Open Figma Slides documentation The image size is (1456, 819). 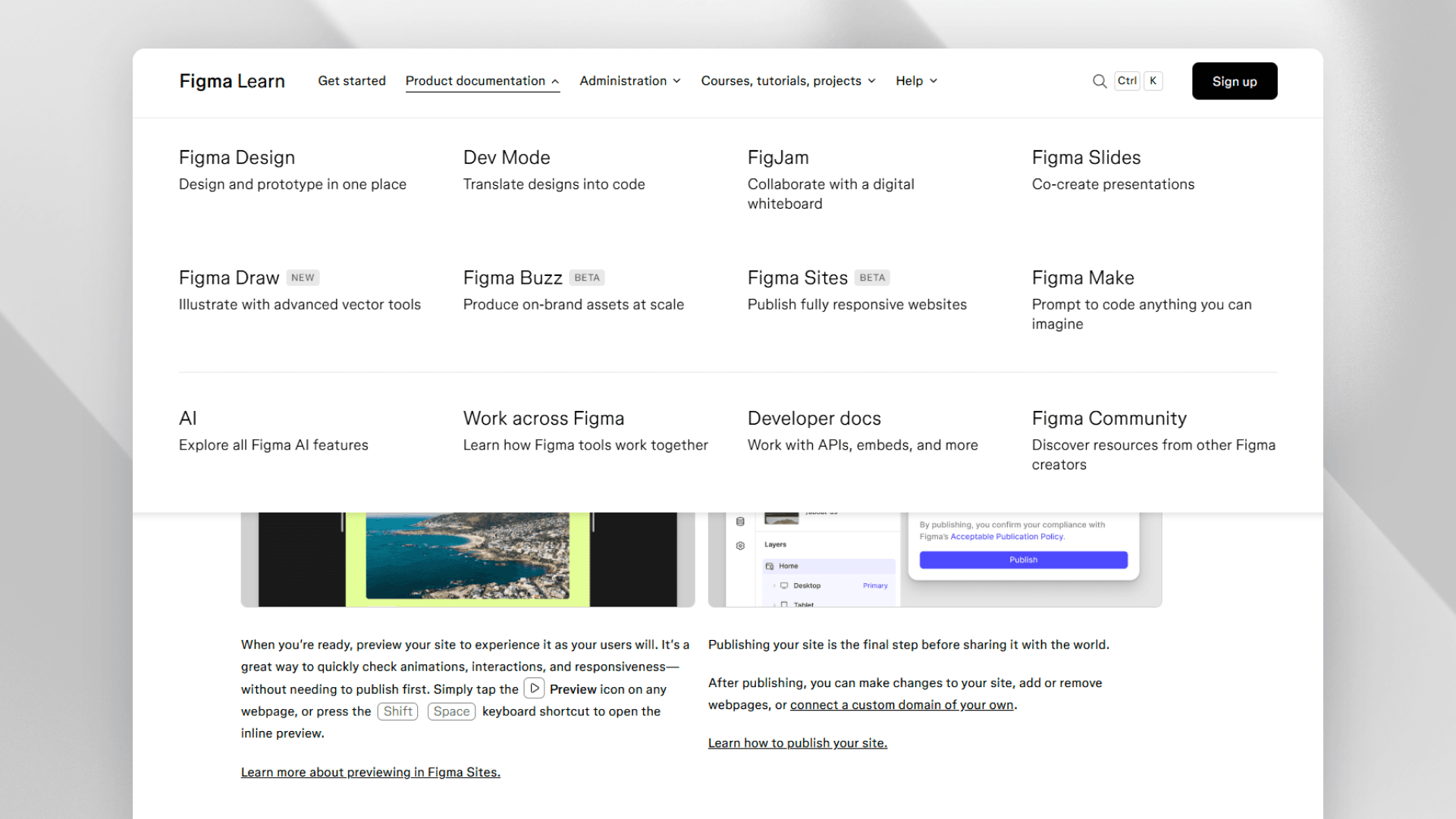click(1086, 158)
